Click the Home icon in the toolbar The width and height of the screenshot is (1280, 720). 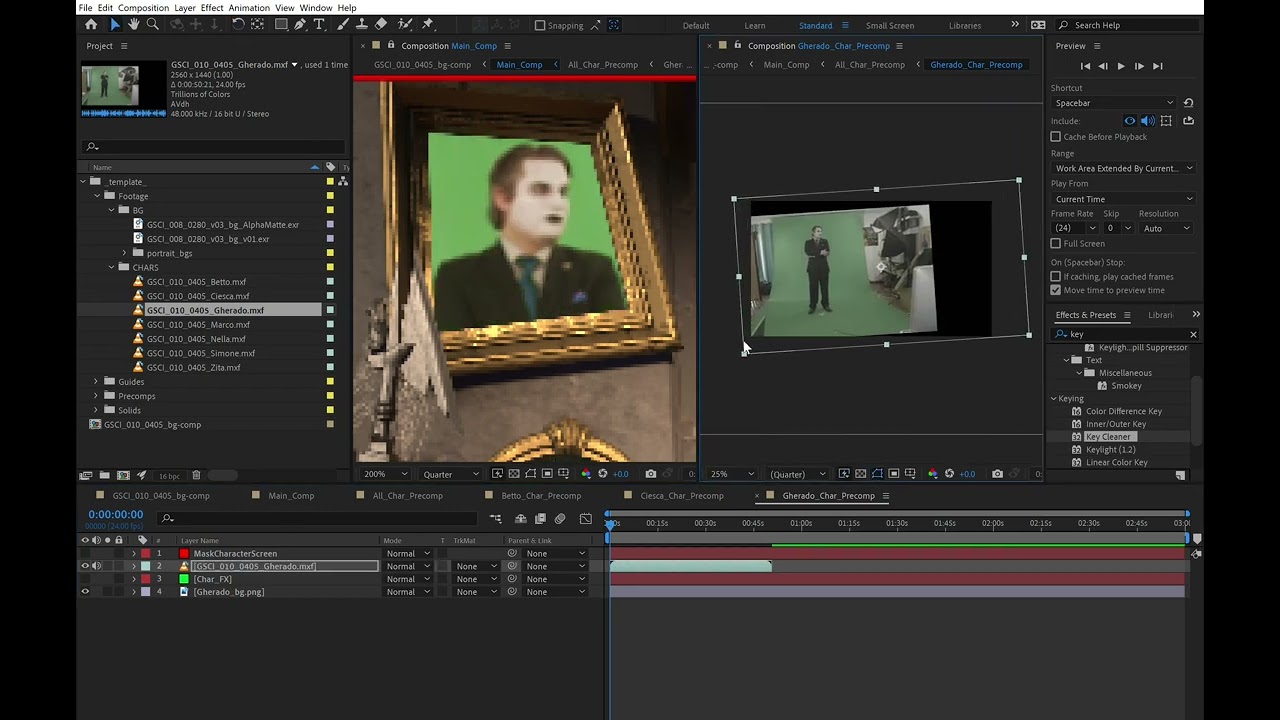[91, 24]
